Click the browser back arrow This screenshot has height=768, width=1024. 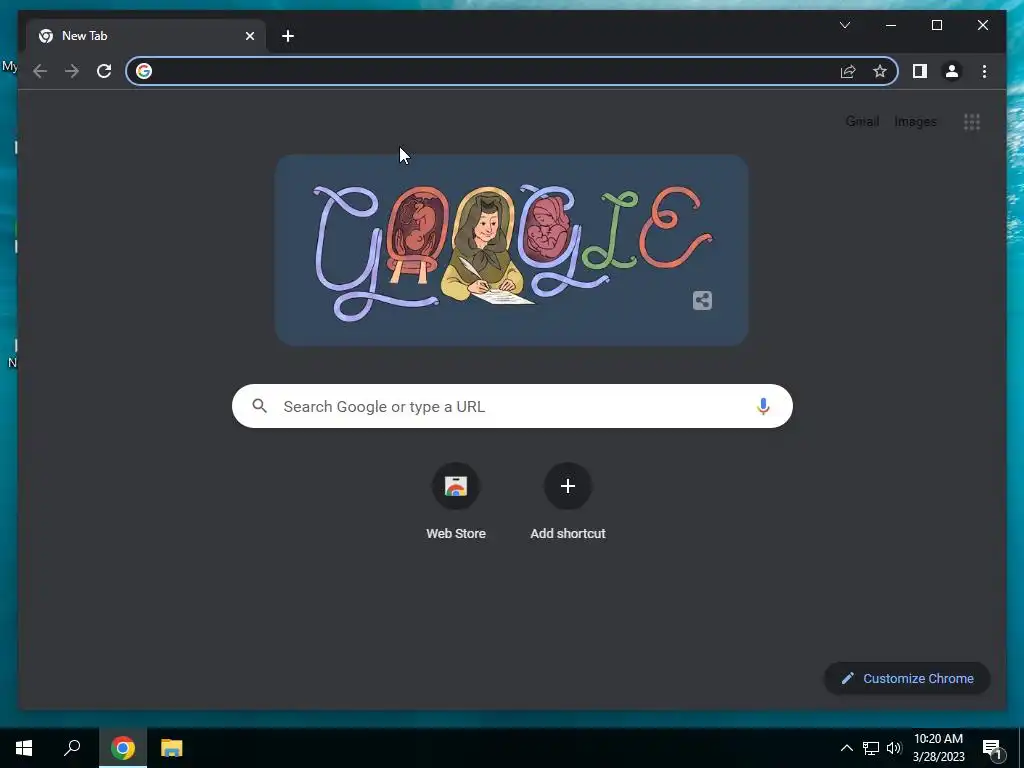pos(40,71)
